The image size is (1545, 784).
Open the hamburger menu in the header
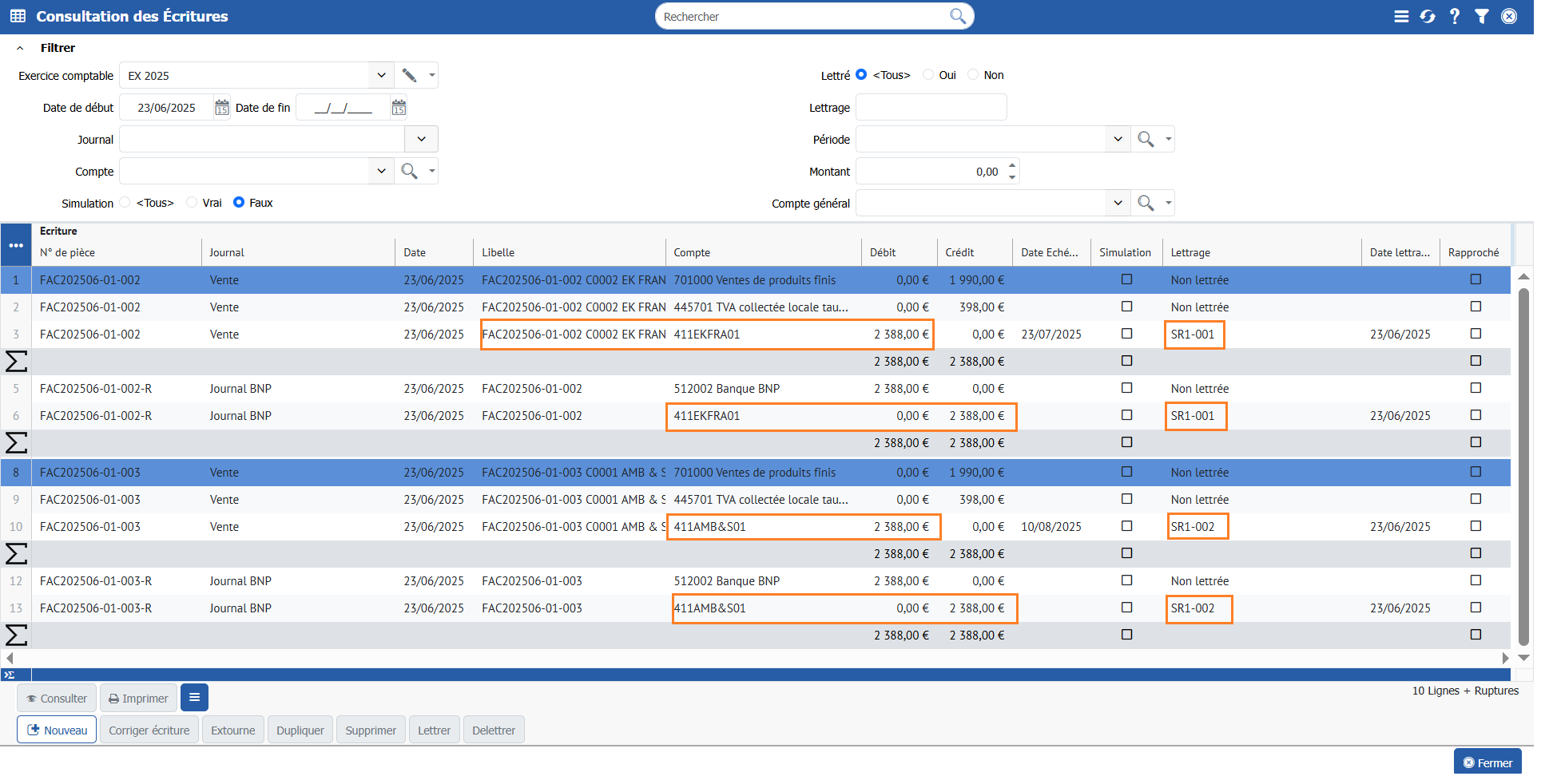(x=1401, y=16)
